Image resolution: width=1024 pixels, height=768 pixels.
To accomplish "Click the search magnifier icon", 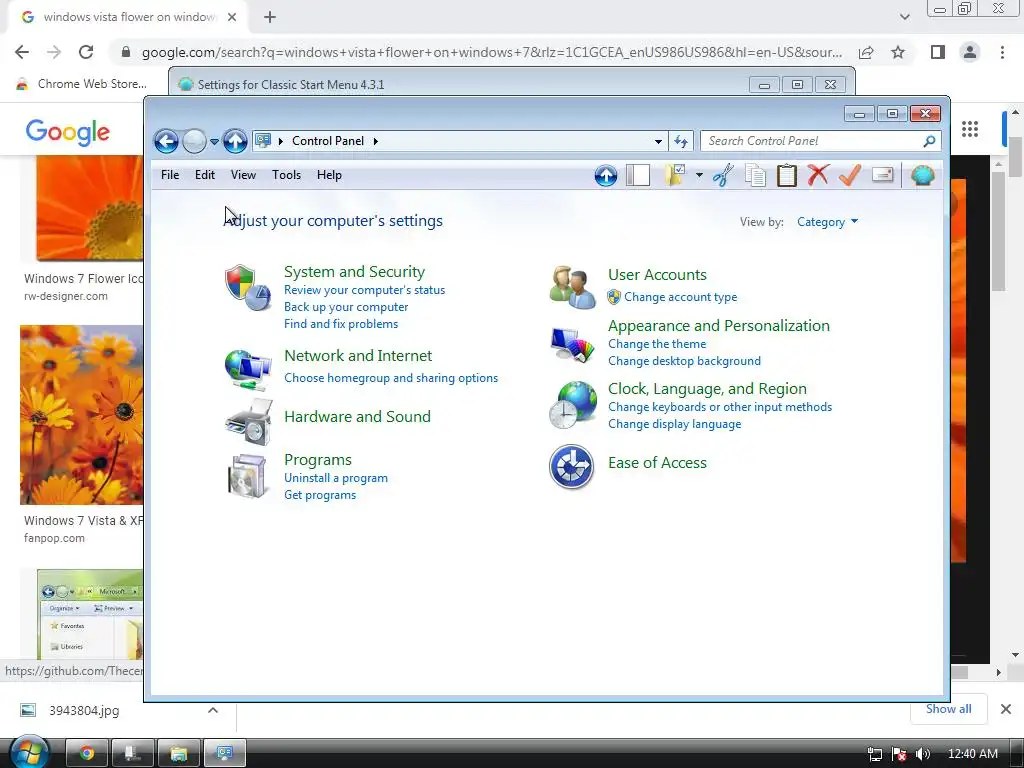I will click(929, 141).
